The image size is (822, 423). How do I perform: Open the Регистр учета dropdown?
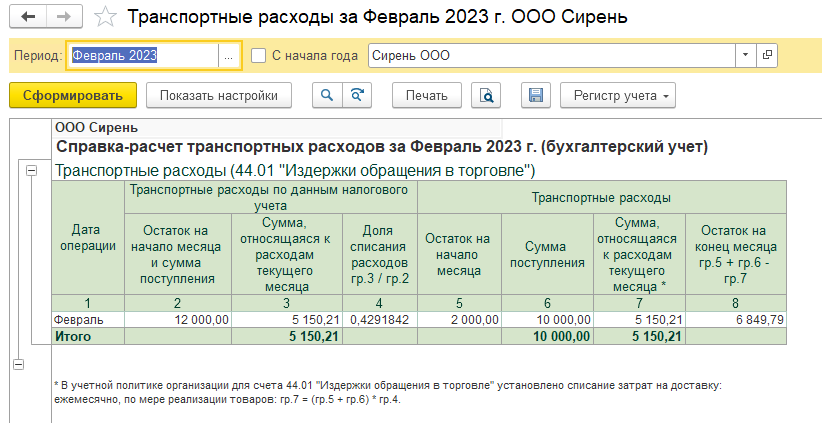tap(618, 95)
